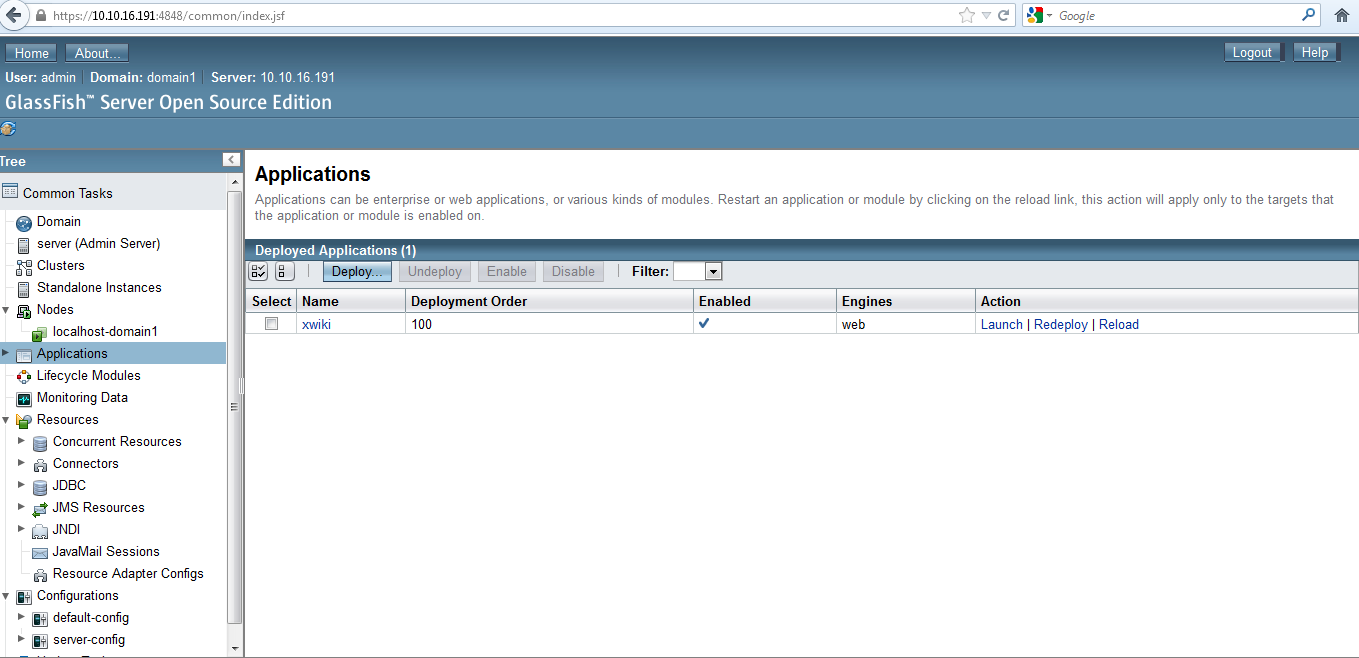Reload the xwiki application
The width and height of the screenshot is (1359, 658).
[1119, 324]
